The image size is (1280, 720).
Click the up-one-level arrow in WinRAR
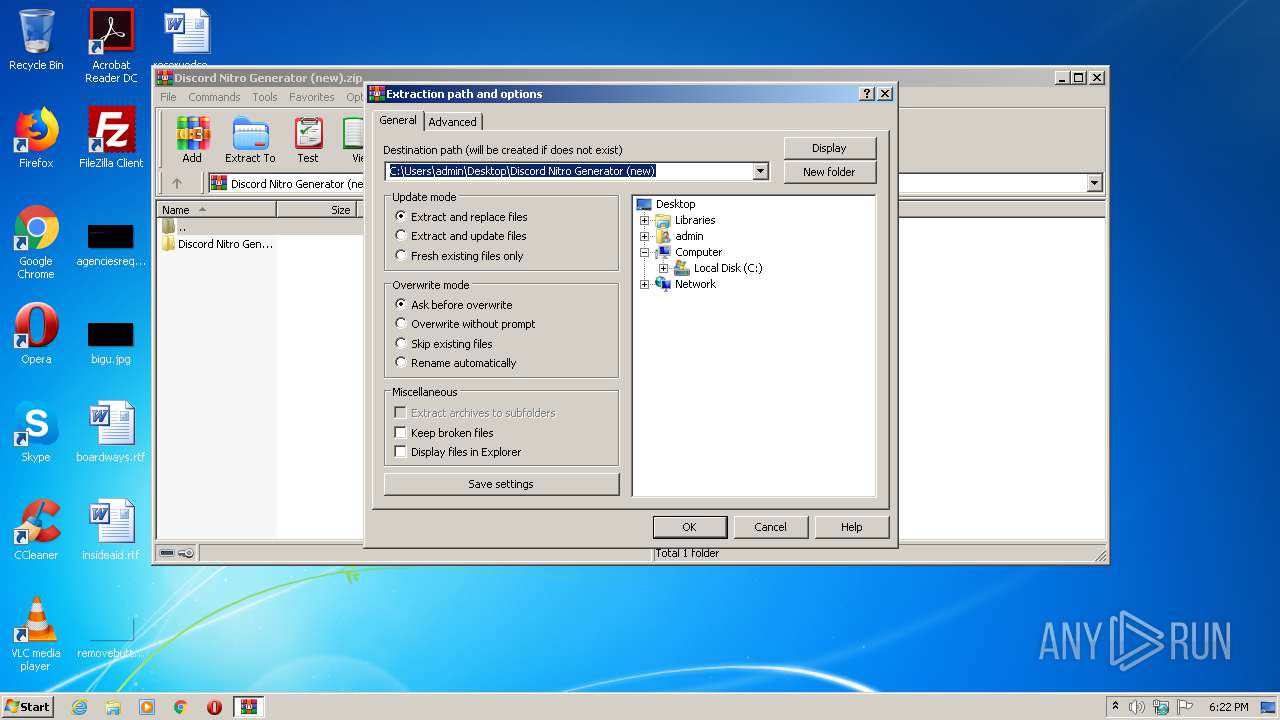tap(177, 183)
